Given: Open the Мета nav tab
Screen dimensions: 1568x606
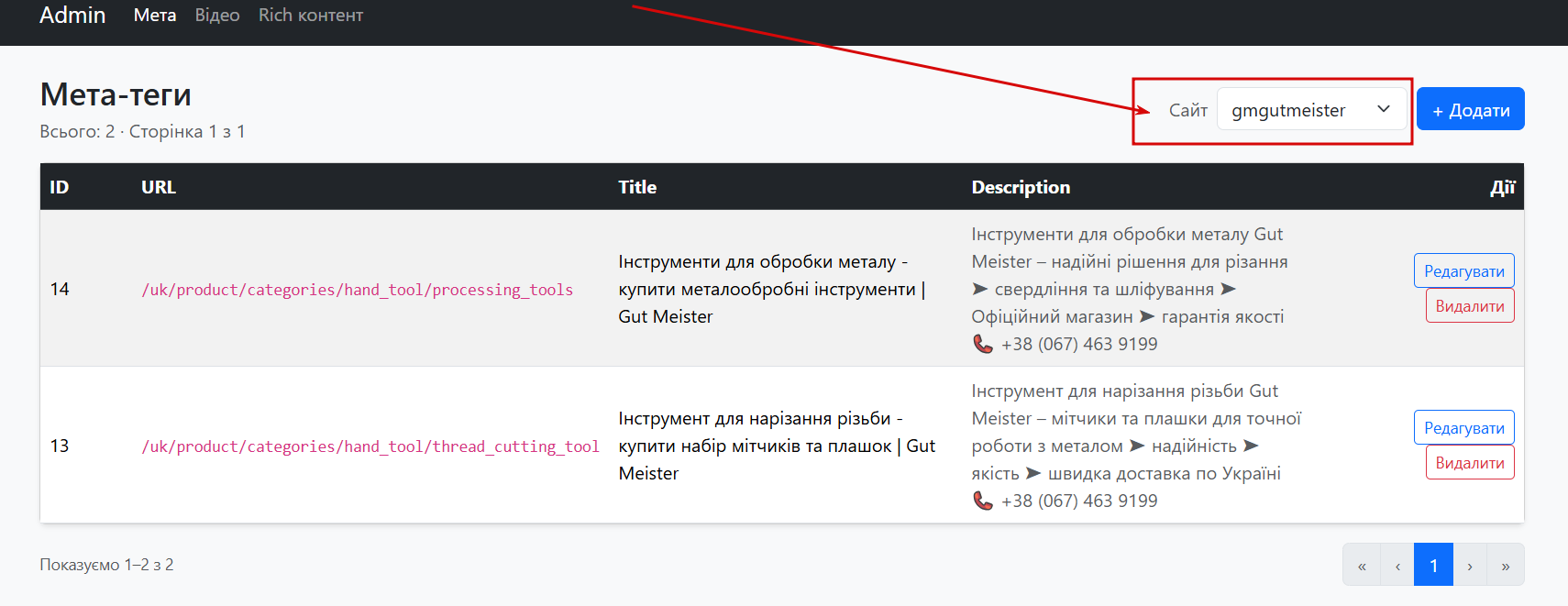Looking at the screenshot, I should point(155,16).
